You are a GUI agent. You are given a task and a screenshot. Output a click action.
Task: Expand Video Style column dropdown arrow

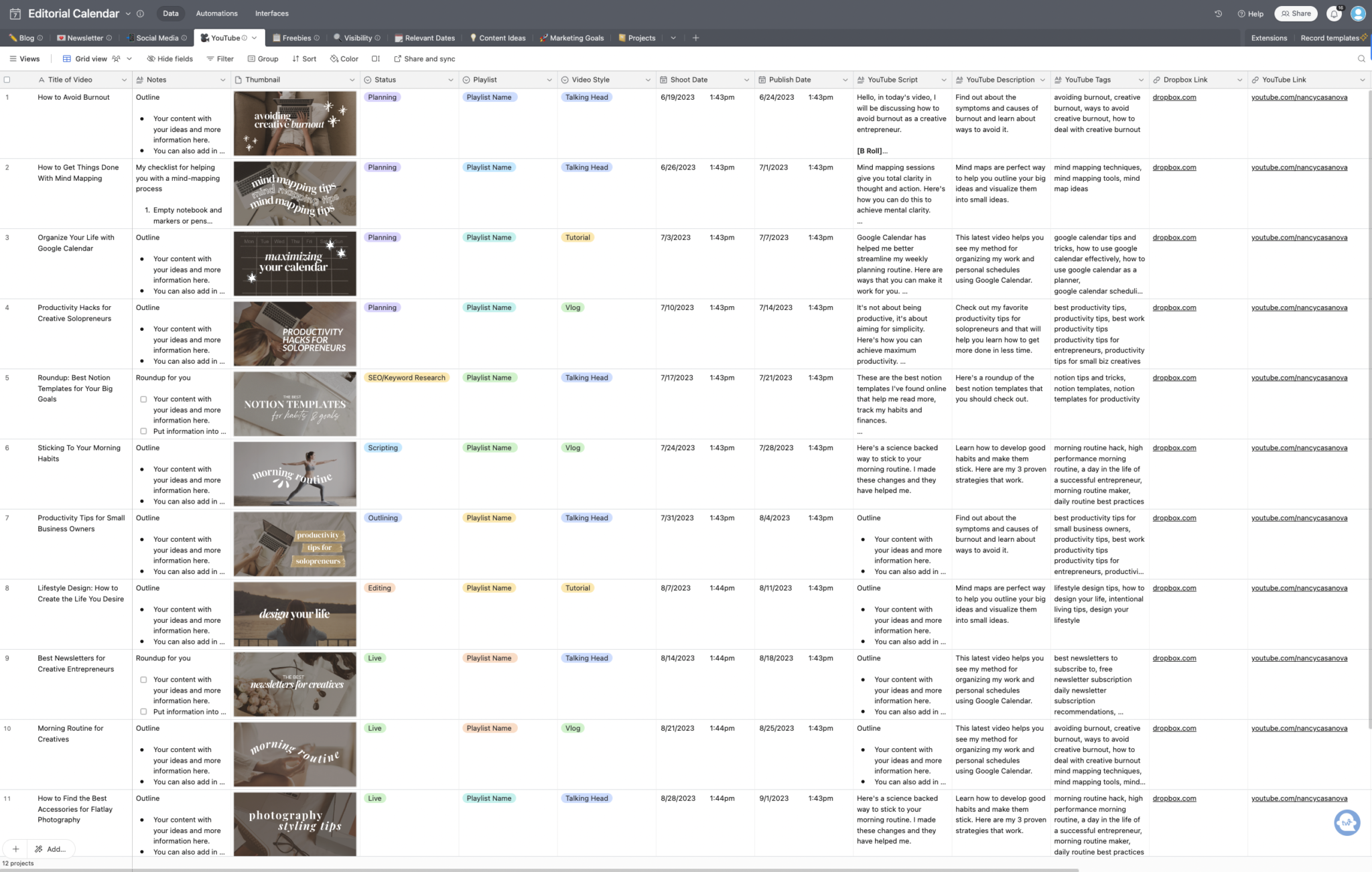pos(648,80)
